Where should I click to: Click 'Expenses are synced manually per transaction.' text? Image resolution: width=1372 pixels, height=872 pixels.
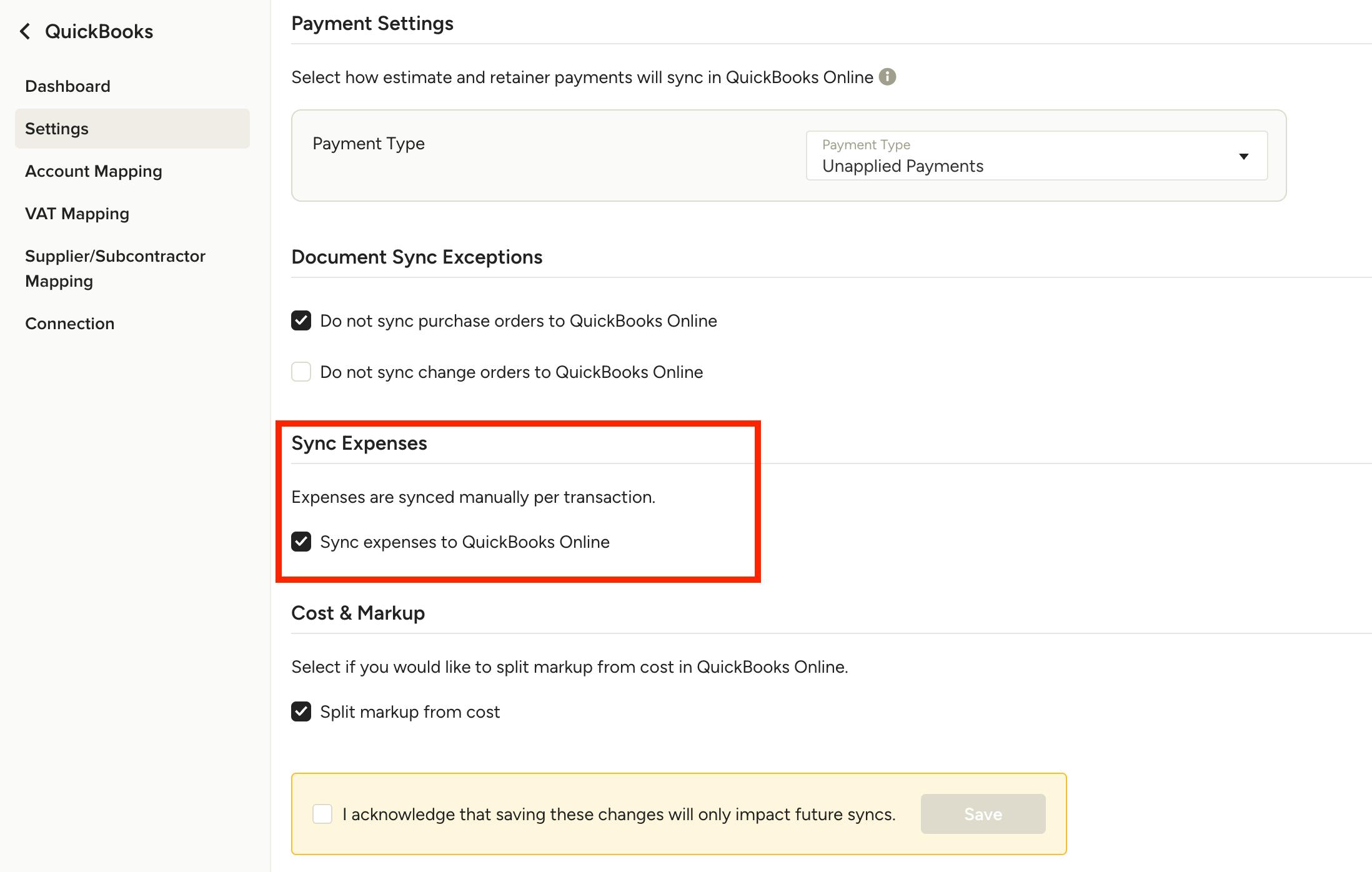pos(474,497)
